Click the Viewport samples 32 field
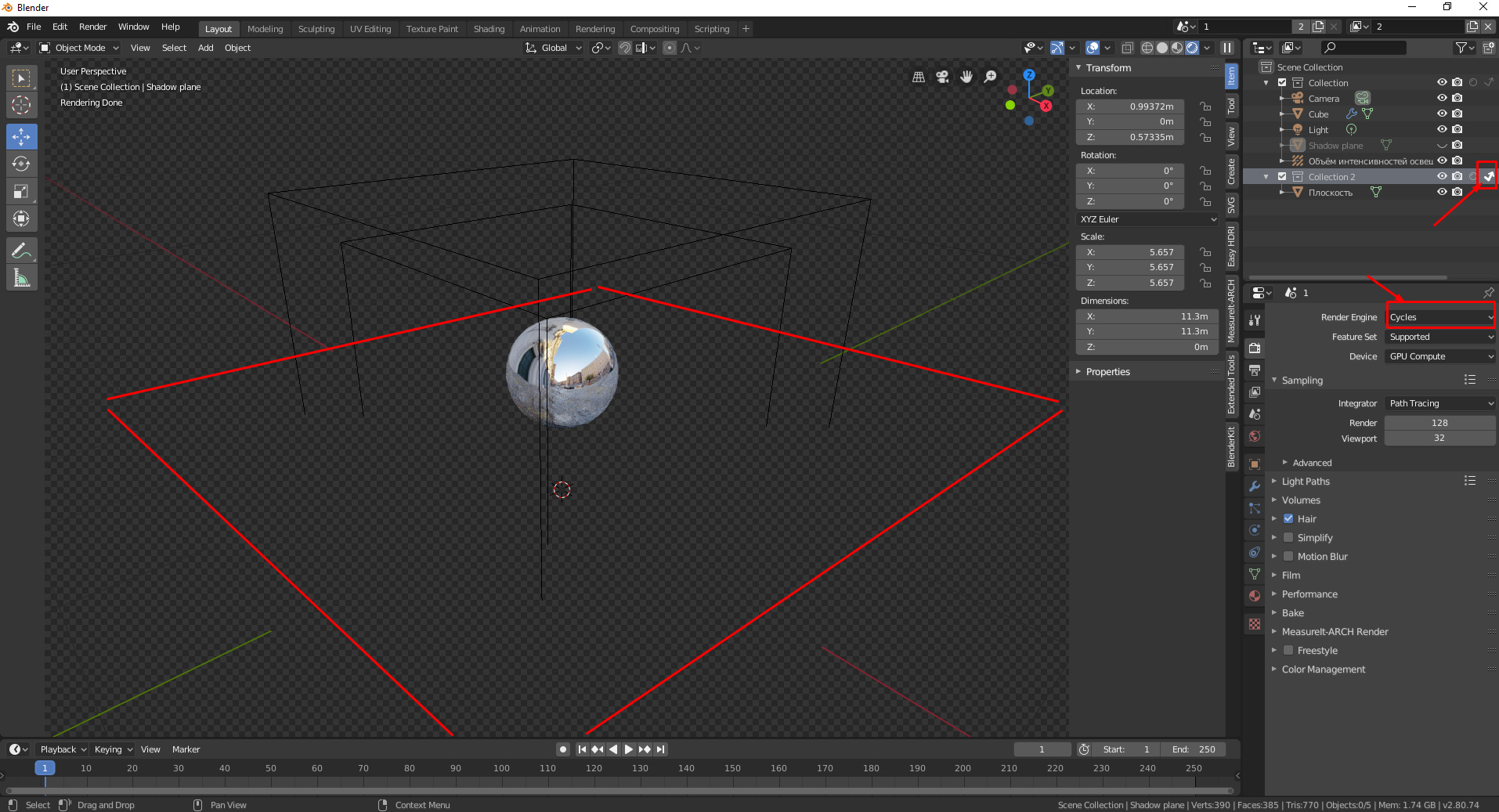This screenshot has width=1499, height=812. pyautogui.click(x=1439, y=438)
